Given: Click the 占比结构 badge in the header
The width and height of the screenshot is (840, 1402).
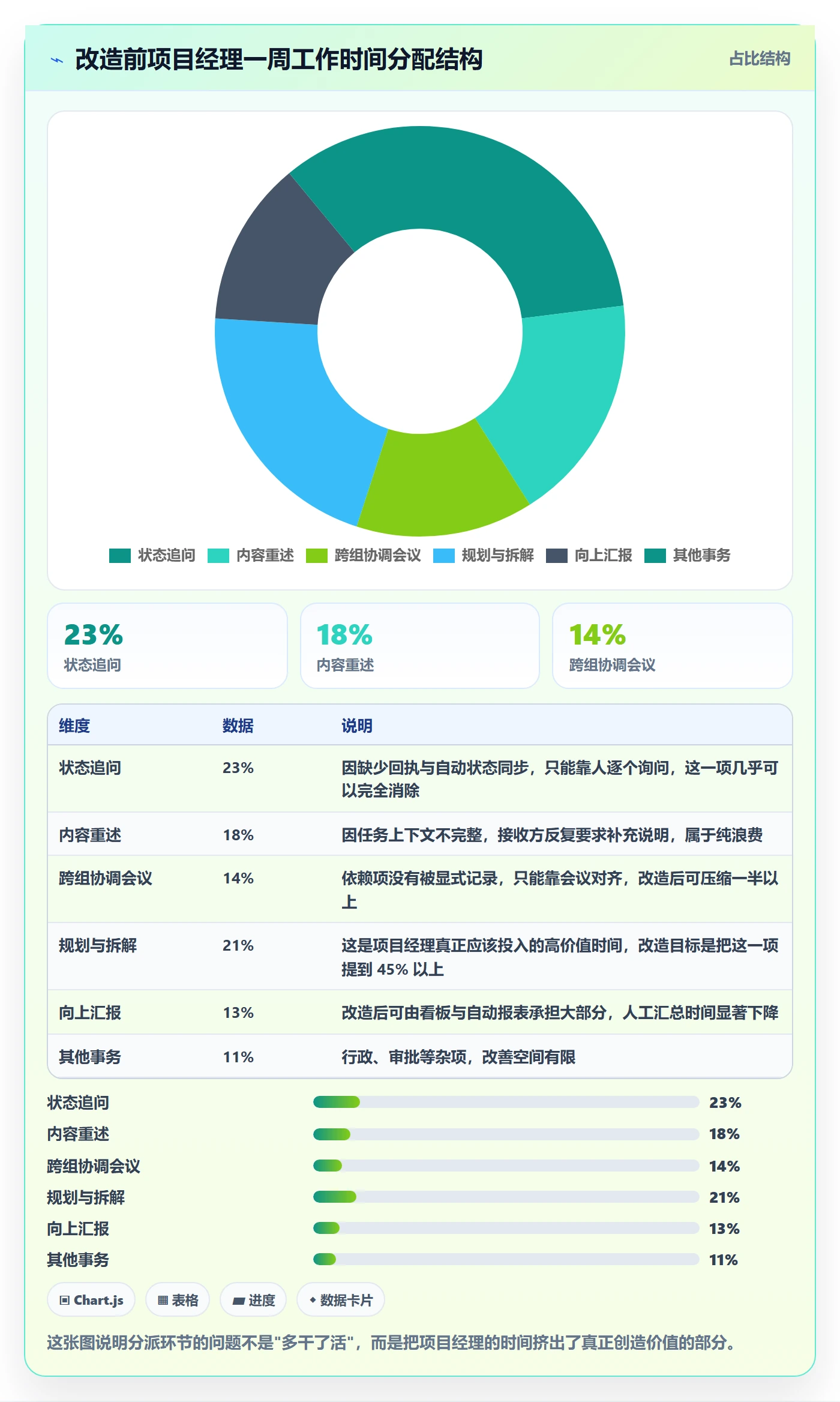Looking at the screenshot, I should point(759,58).
